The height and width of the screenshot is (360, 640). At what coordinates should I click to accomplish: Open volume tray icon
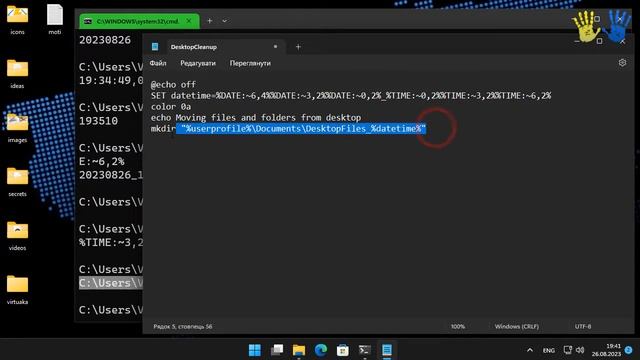(580, 350)
